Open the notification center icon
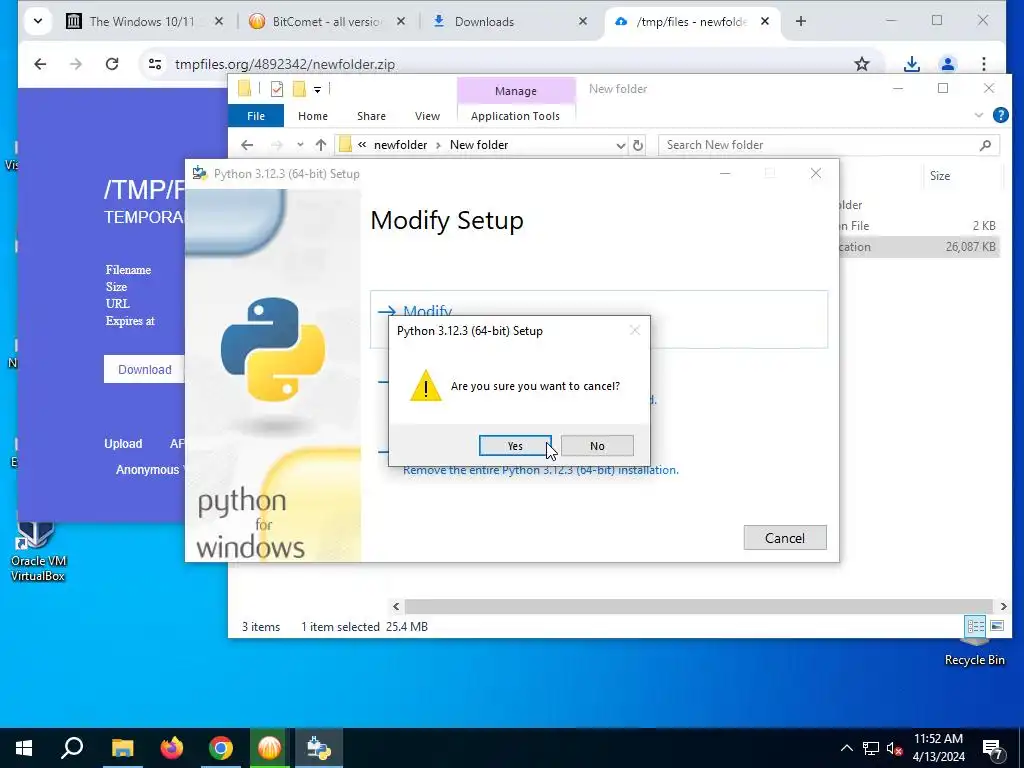The height and width of the screenshot is (768, 1024). click(992, 749)
